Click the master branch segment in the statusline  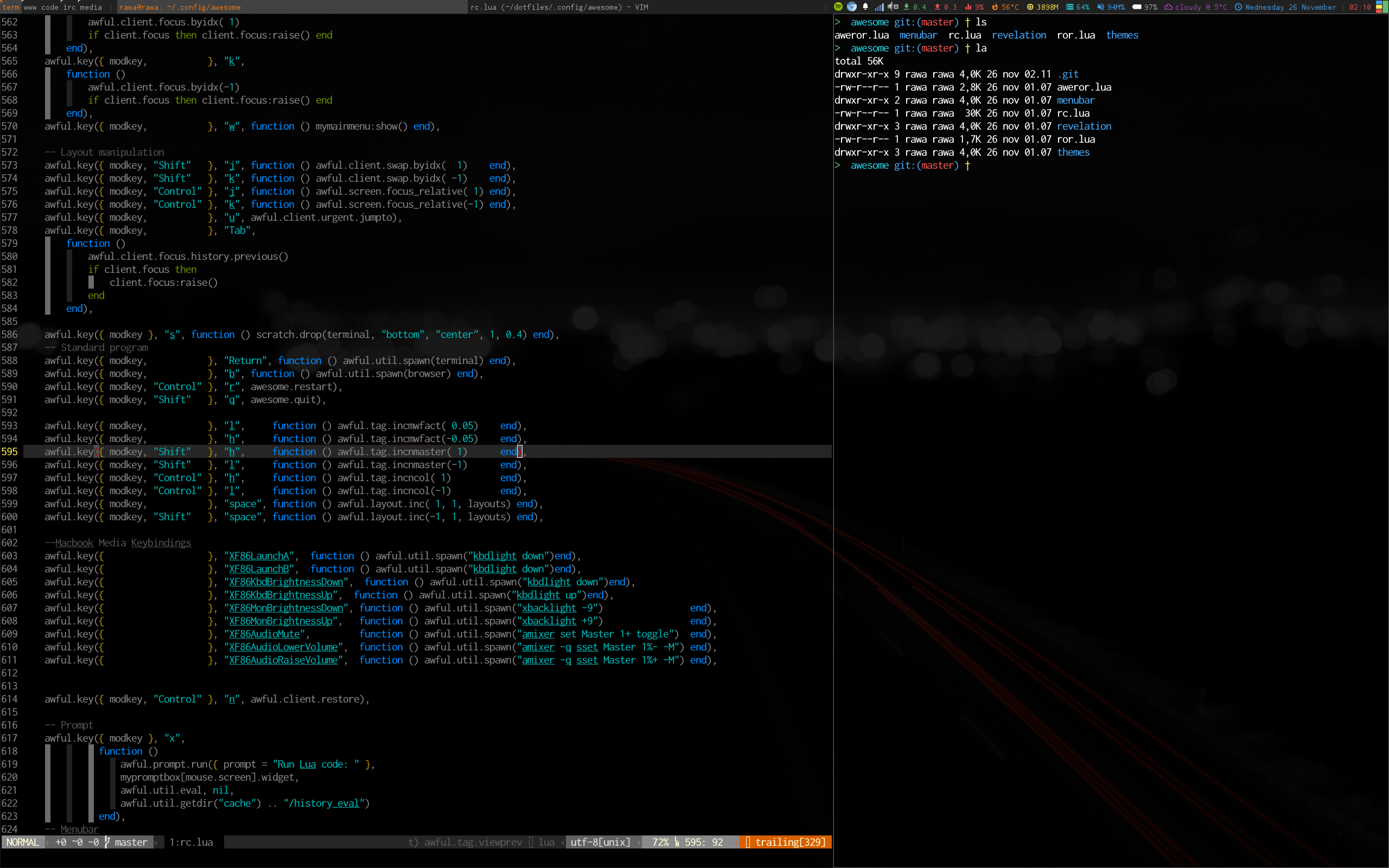[130, 842]
